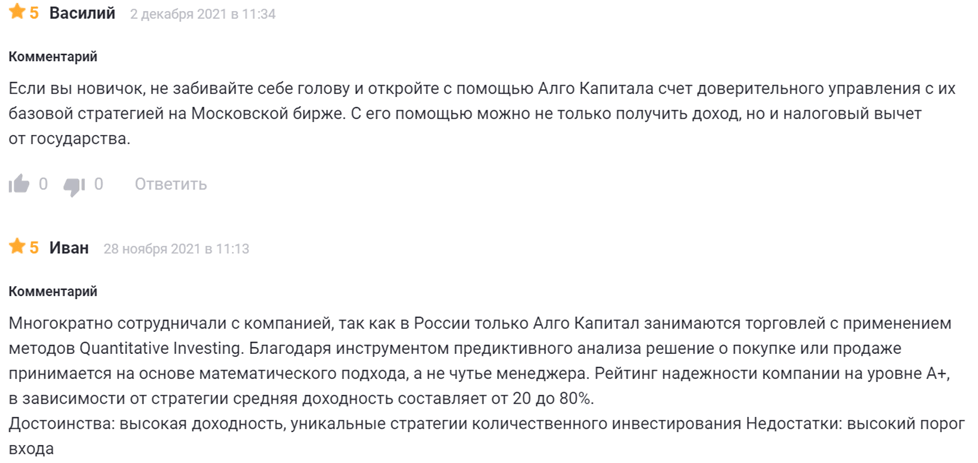Click the 'Комментарий' heading in Иван's review
This screenshot has height=463, width=978.
53,291
